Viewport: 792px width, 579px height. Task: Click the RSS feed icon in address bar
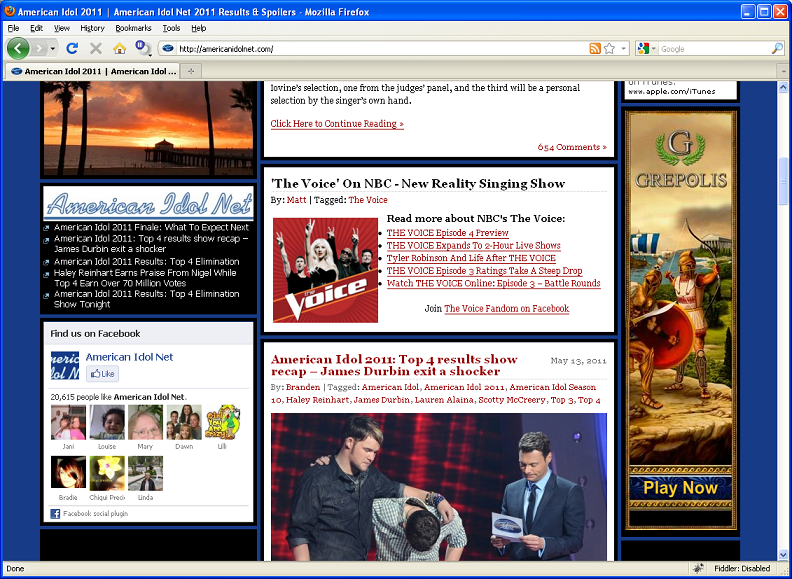595,48
